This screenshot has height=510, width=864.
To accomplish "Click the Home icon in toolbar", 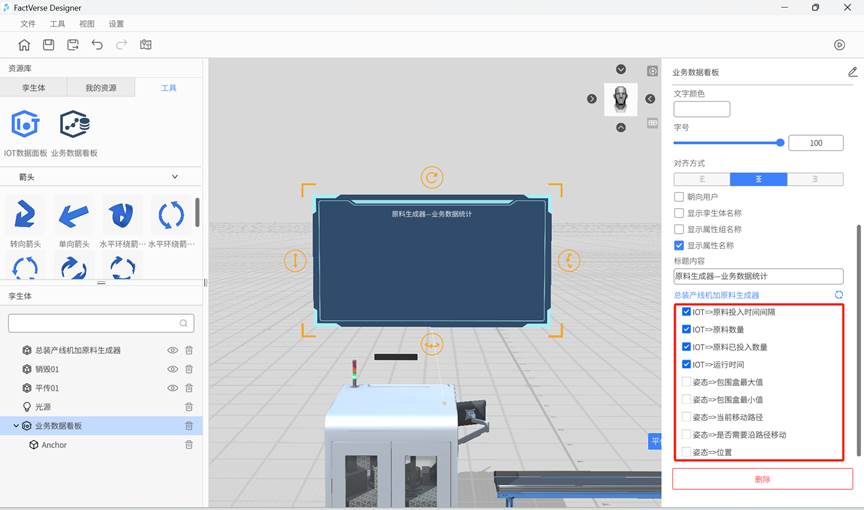I will [x=24, y=45].
